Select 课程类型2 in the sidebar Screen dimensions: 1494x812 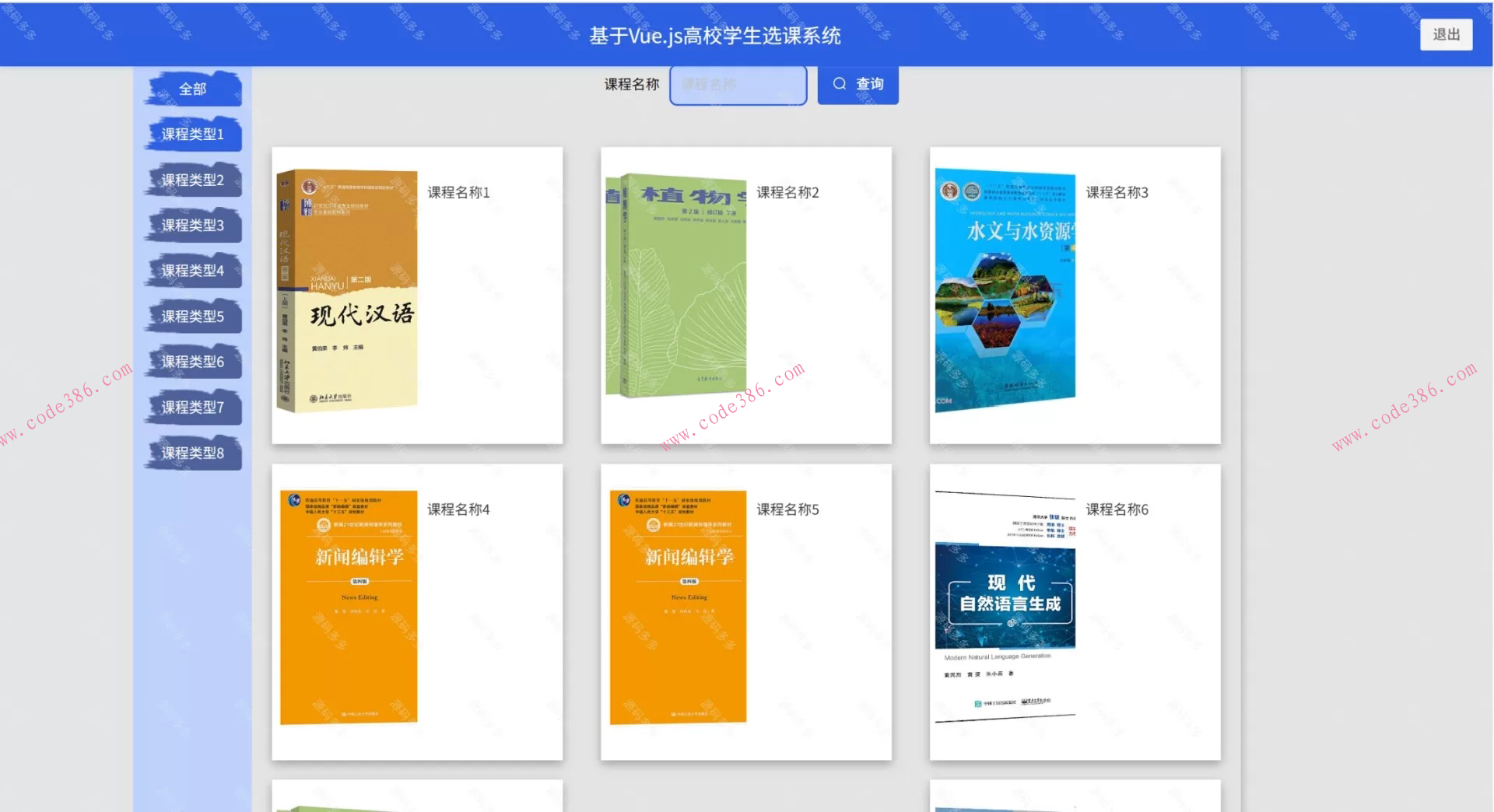coord(193,180)
